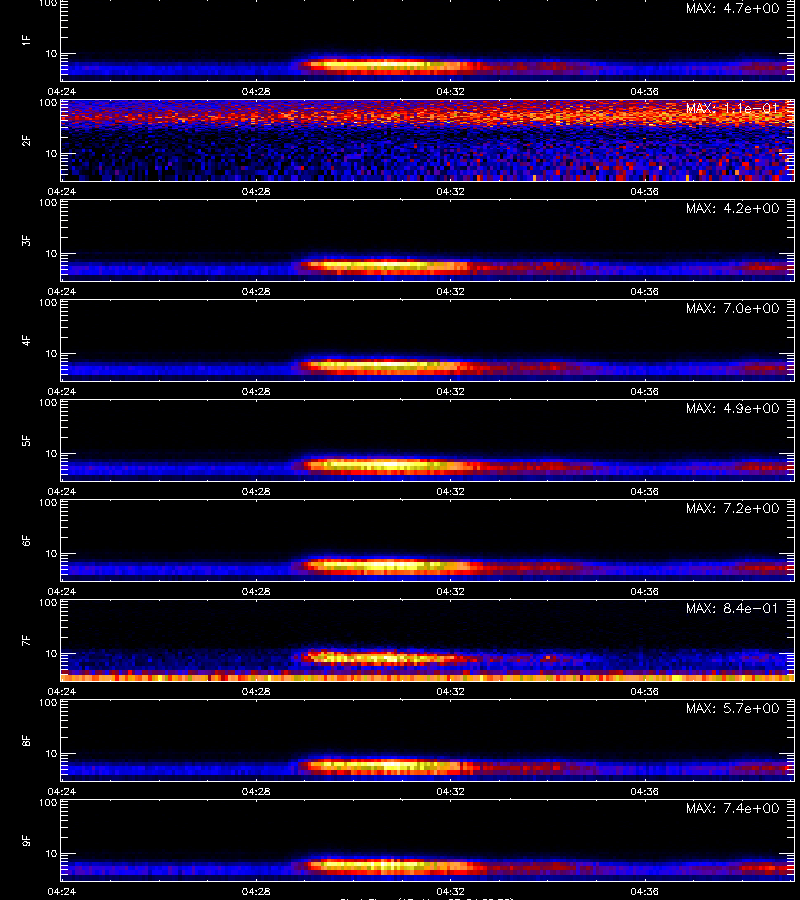
Task: Click the 2F panel axis label
Action: [x=26, y=141]
